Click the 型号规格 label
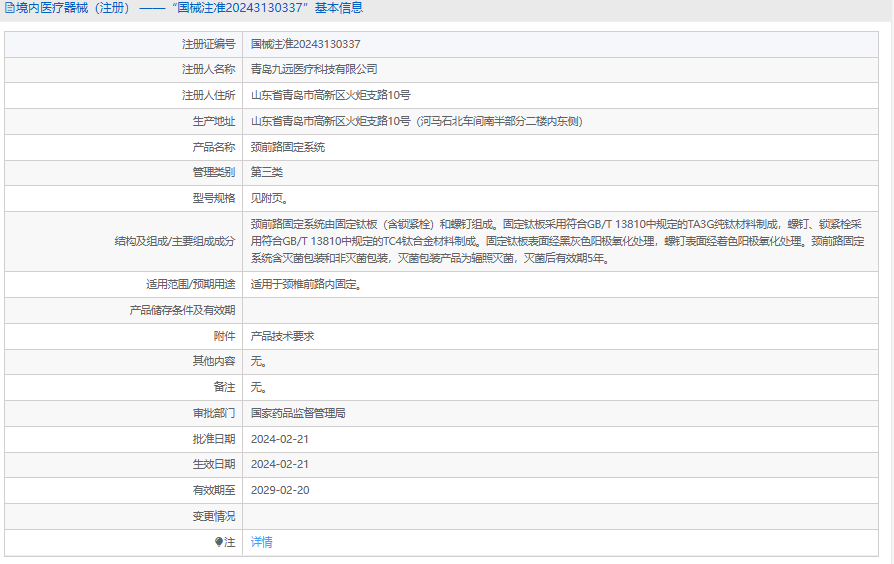The height and width of the screenshot is (564, 894). click(x=214, y=198)
